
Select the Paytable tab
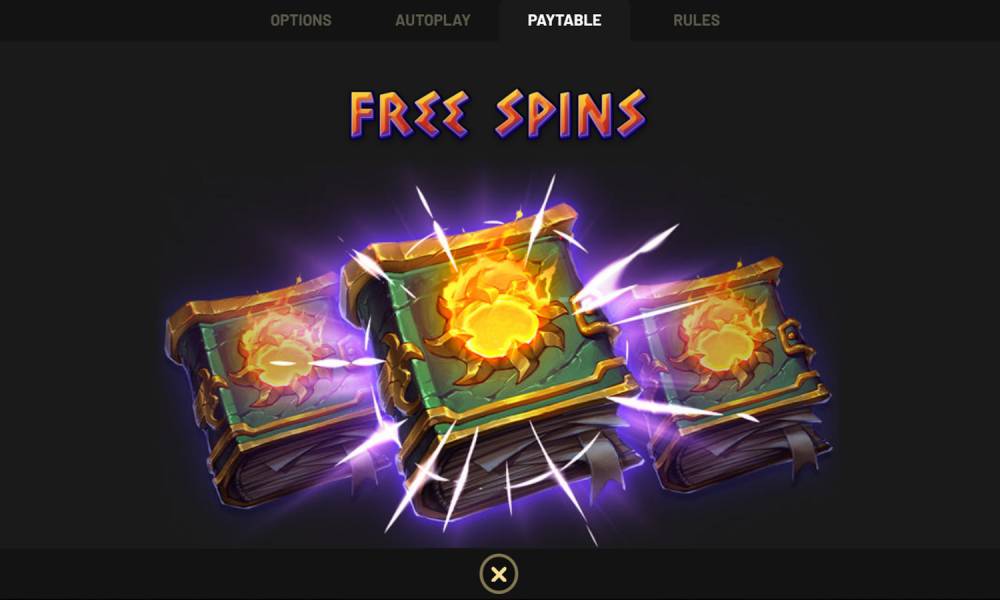coord(564,20)
